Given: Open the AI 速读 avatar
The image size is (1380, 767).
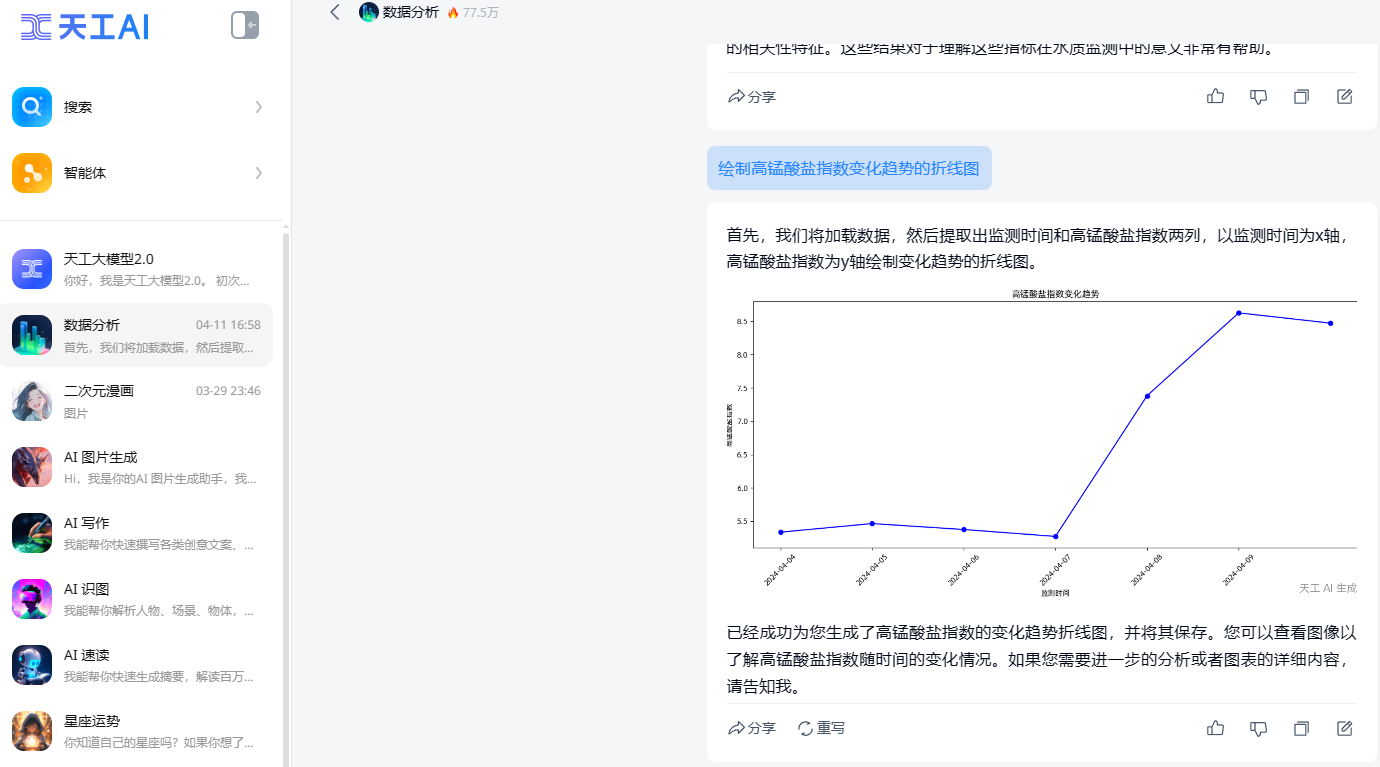Looking at the screenshot, I should 32,665.
